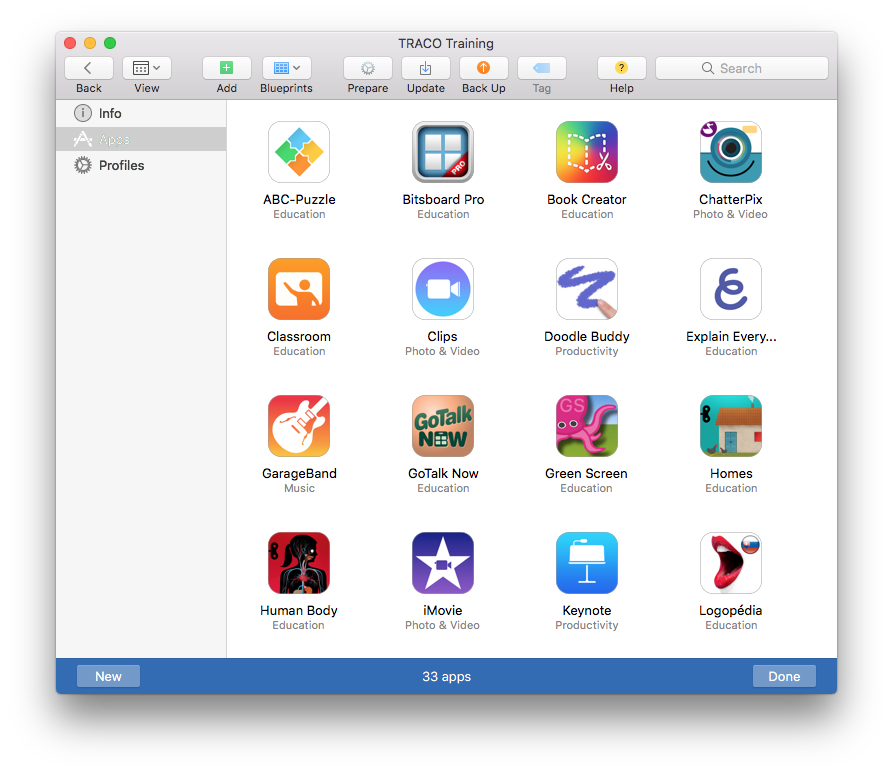
Task: Click the 'Music' category label under GarageBand
Action: 300,488
